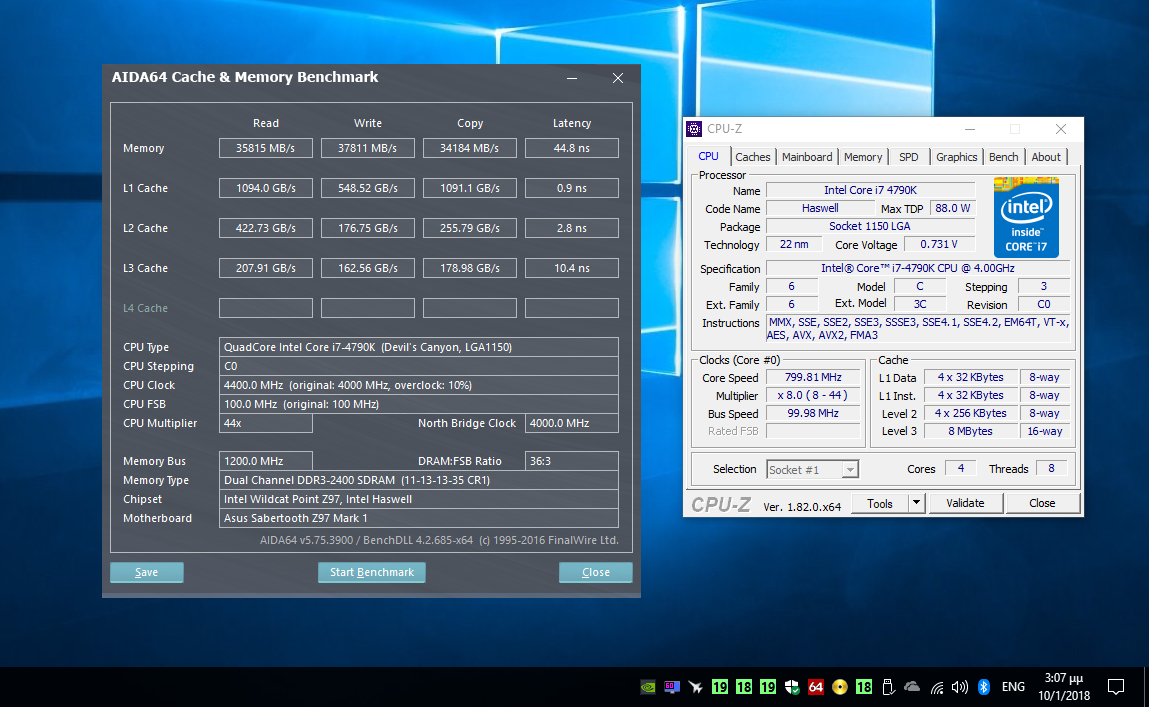Select the L2 Cache Copy value 255.79 GB/s

tap(469, 228)
